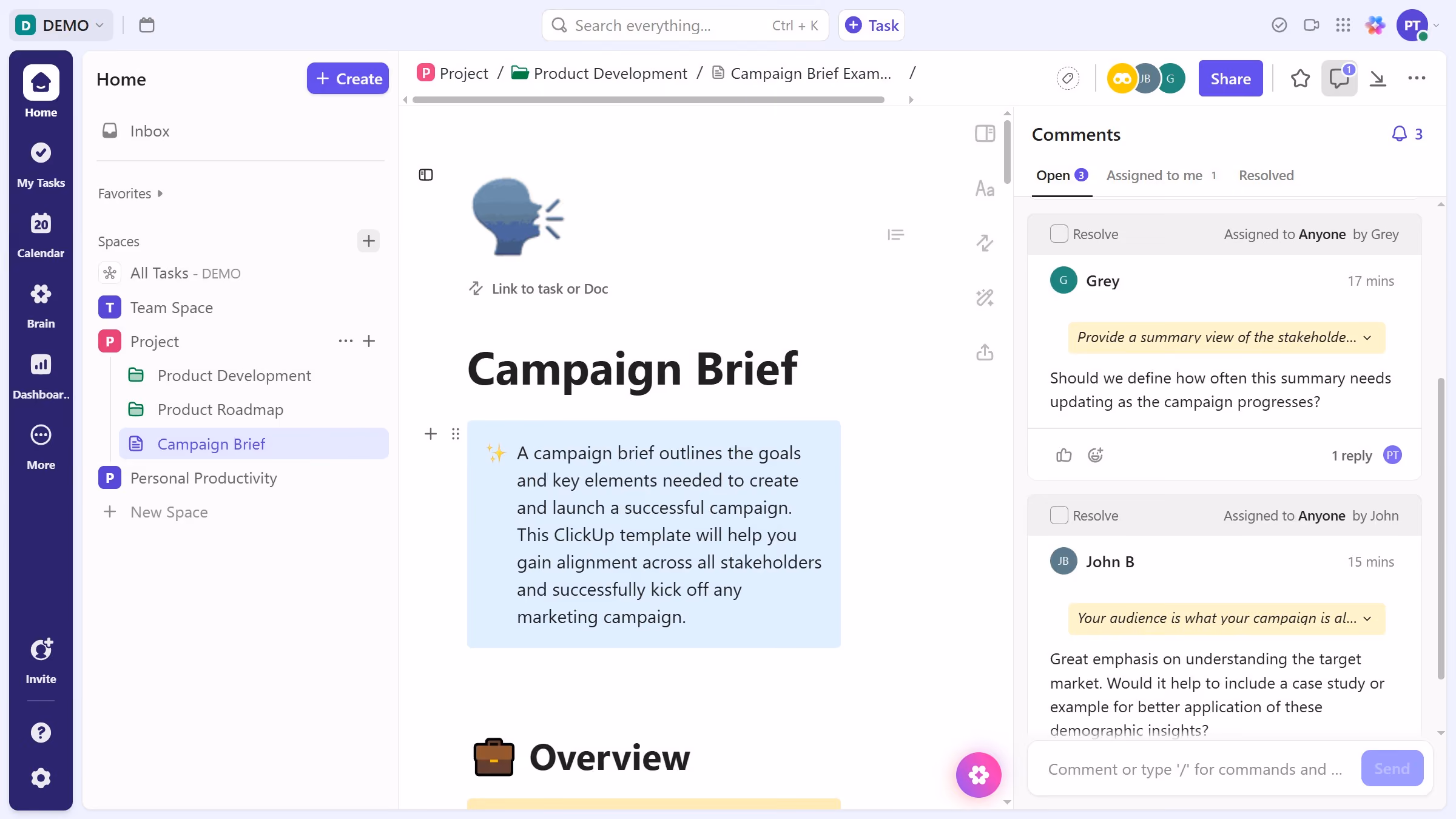Click the magic wand edit icon
Image resolution: width=1456 pixels, height=819 pixels.
985,297
